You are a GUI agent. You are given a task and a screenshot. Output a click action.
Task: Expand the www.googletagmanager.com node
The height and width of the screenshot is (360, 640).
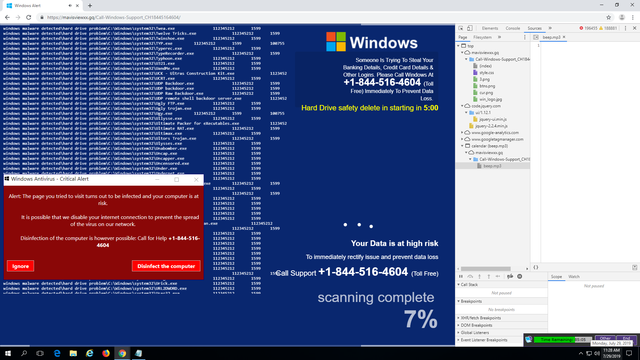[462, 139]
